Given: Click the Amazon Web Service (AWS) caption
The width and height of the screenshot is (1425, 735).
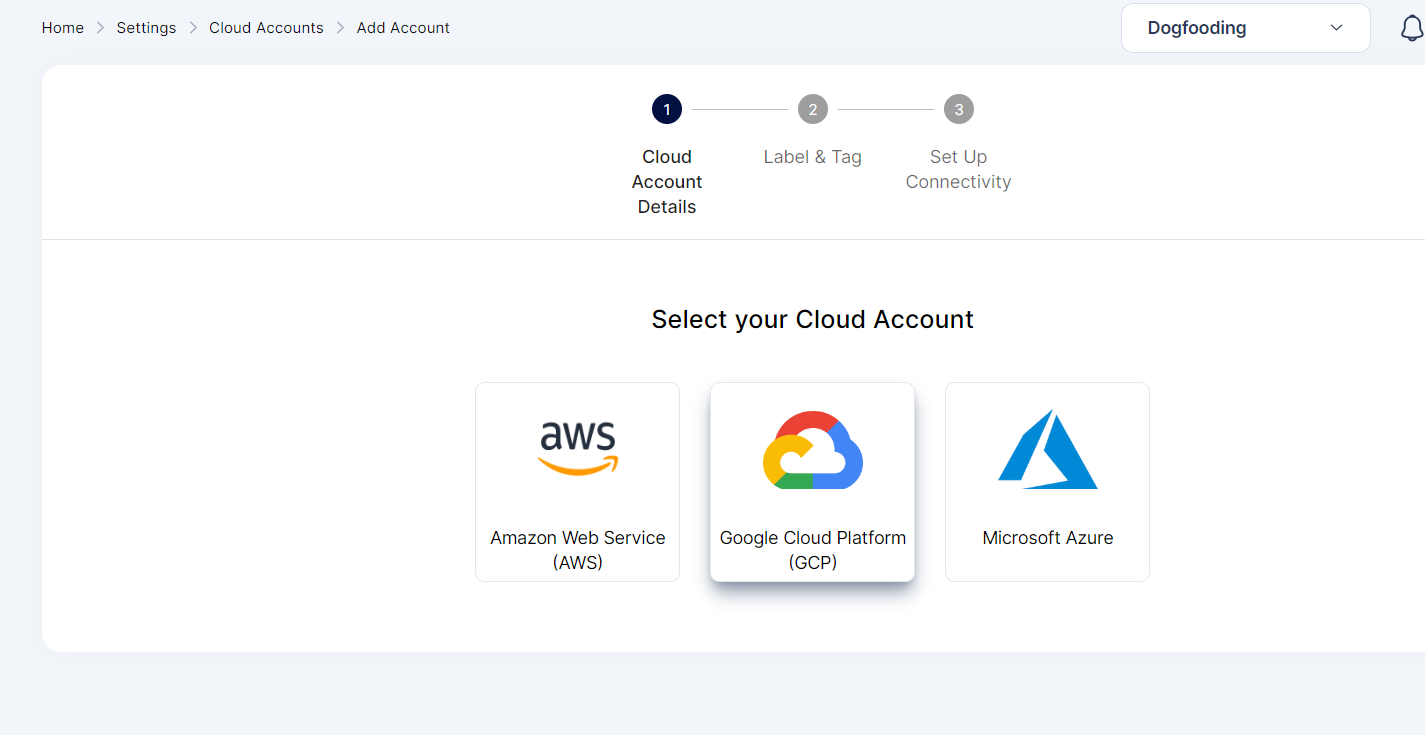Looking at the screenshot, I should click(578, 550).
